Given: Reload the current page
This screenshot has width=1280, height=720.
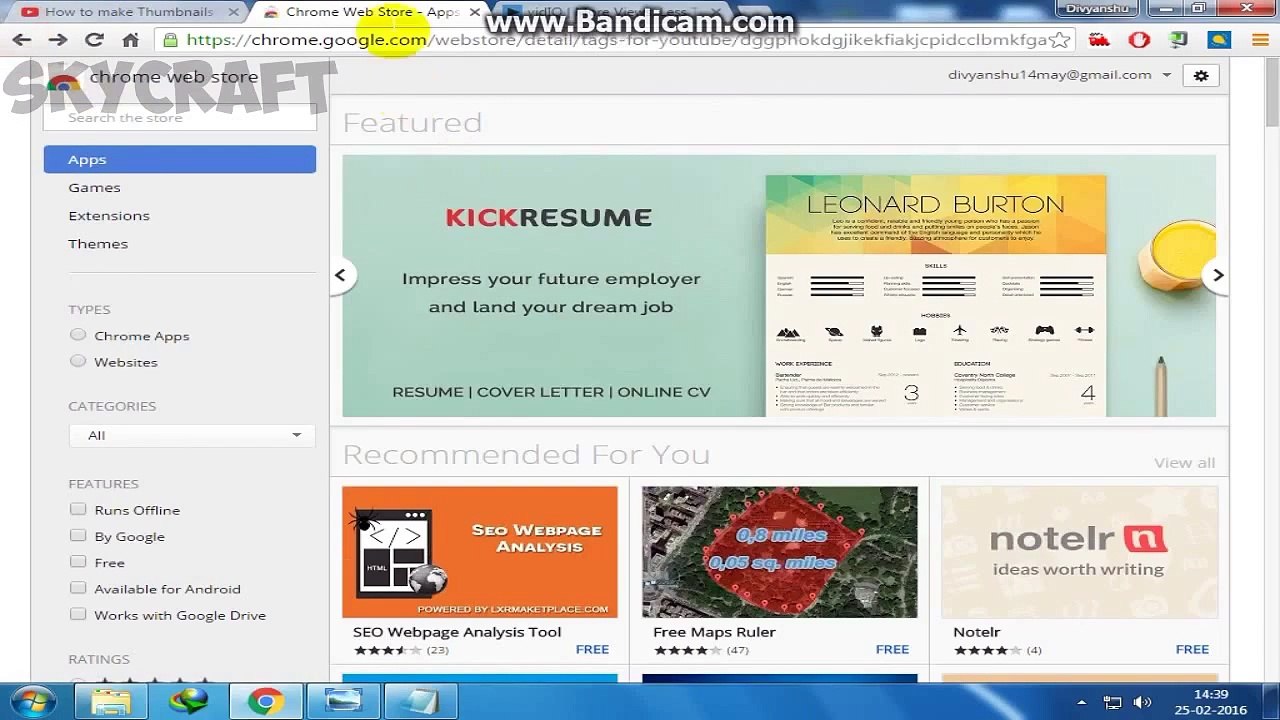Looking at the screenshot, I should click(x=94, y=40).
